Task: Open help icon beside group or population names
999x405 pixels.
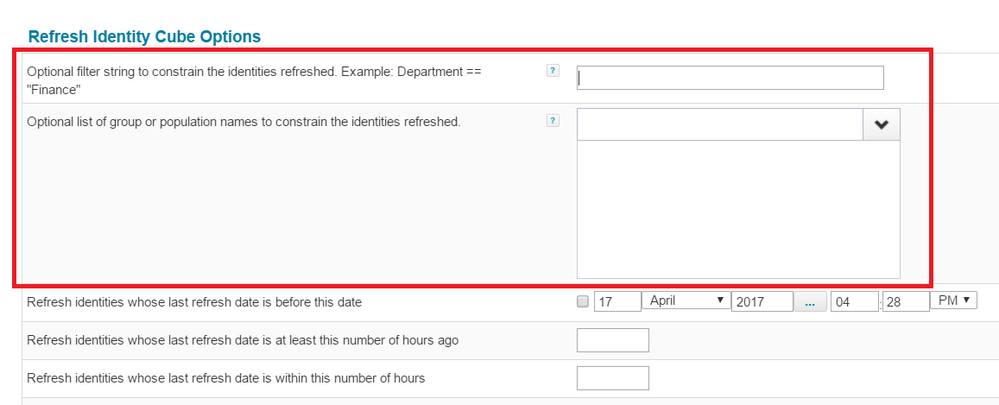Action: [x=552, y=121]
